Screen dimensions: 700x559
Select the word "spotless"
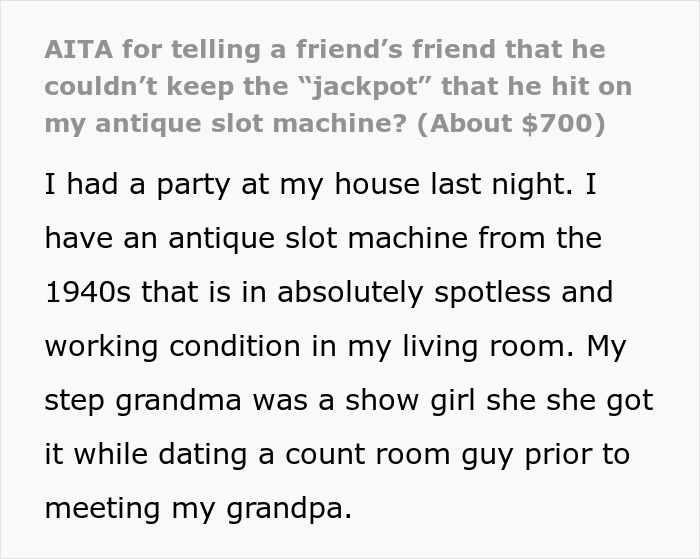point(492,293)
